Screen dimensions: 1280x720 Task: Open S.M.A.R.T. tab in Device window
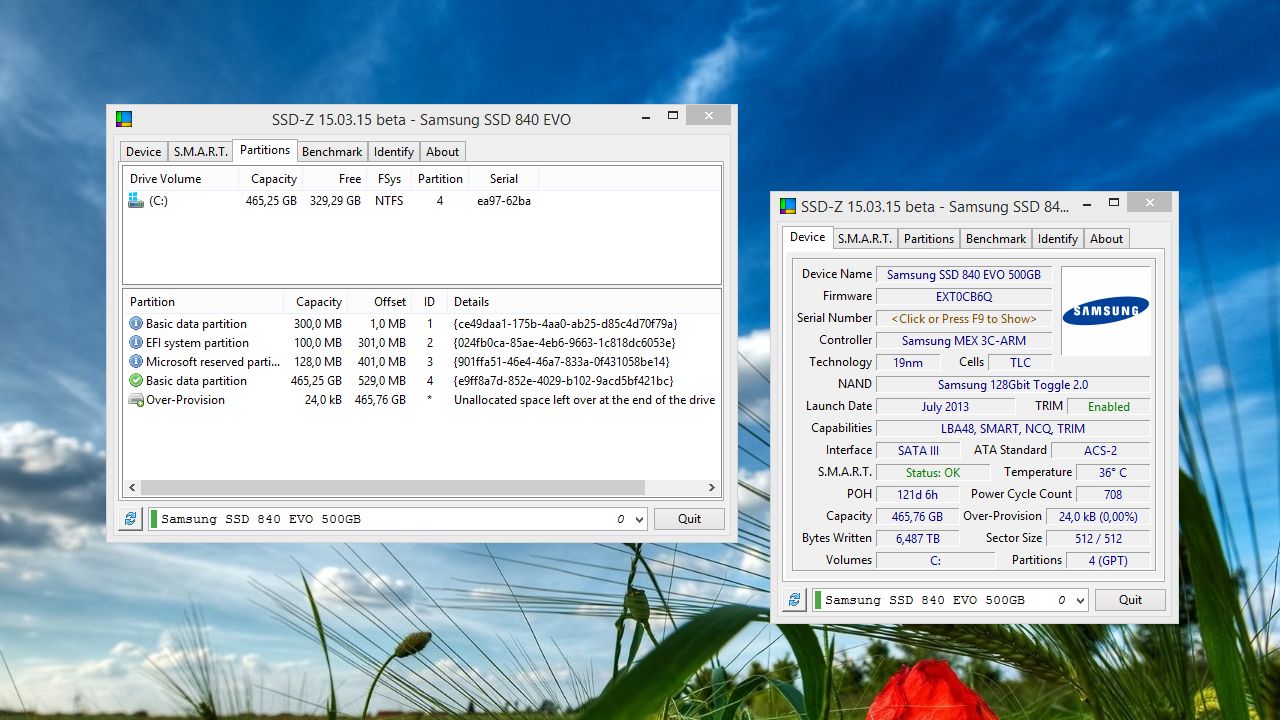click(x=865, y=239)
